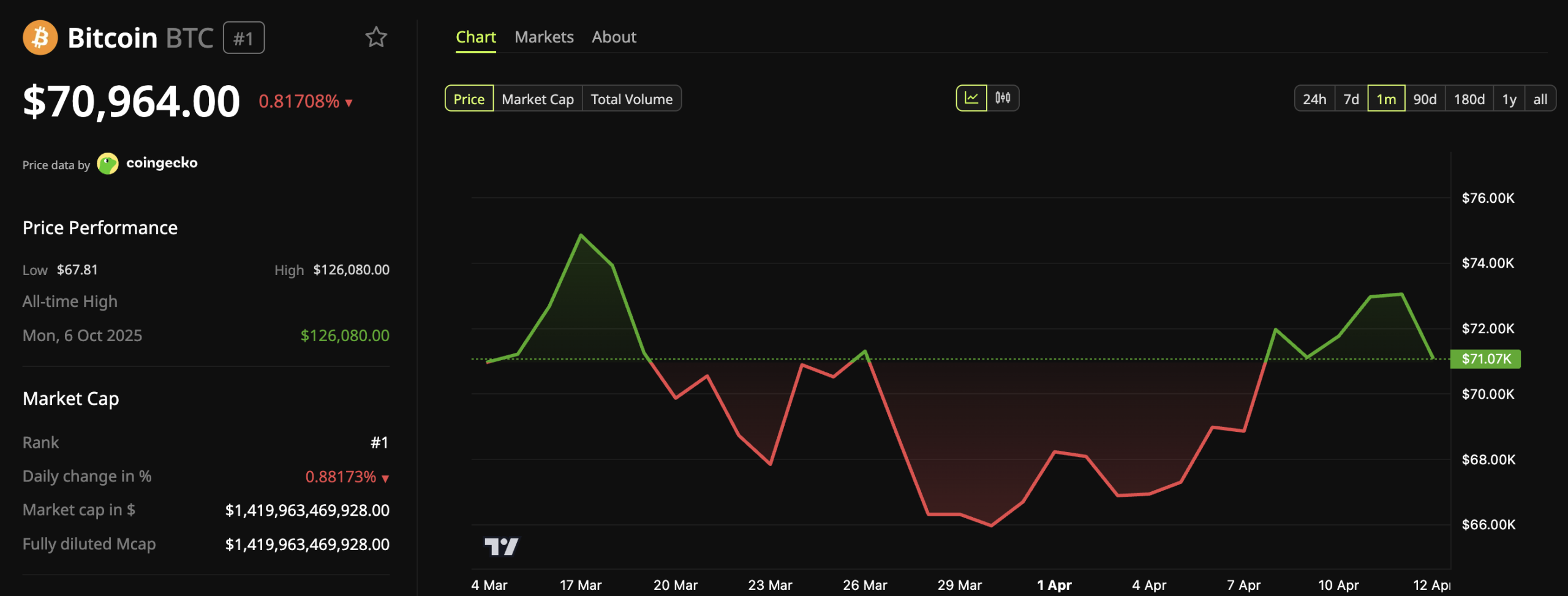
Task: Add Bitcoin to favorites with star icon
Action: (x=376, y=37)
